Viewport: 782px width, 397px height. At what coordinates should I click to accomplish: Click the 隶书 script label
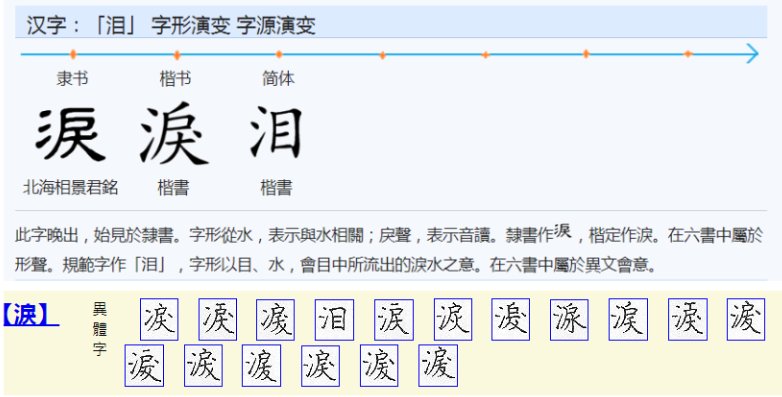pyautogui.click(x=72, y=78)
